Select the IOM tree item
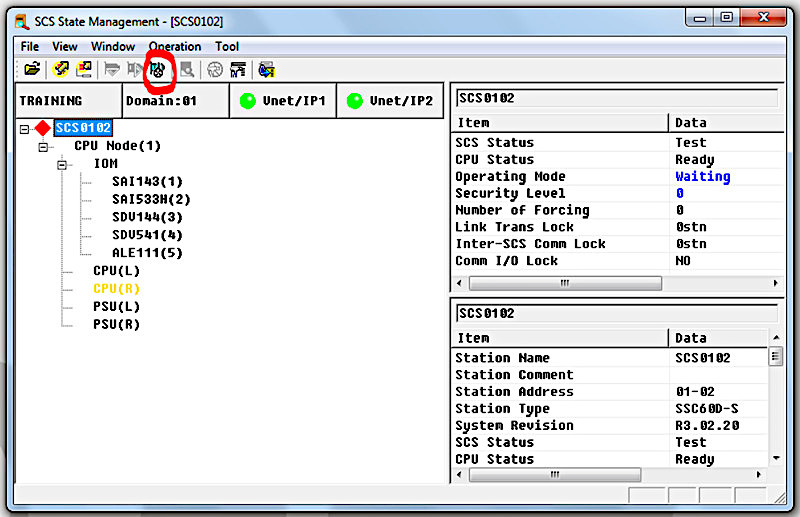 tap(106, 164)
